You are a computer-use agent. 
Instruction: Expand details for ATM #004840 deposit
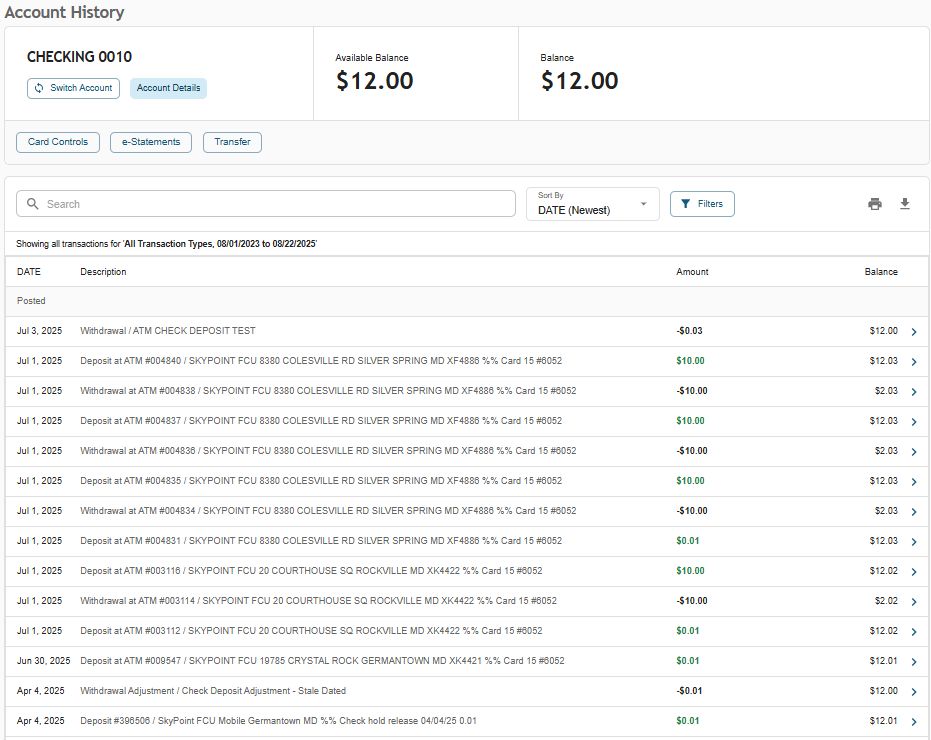pos(914,362)
